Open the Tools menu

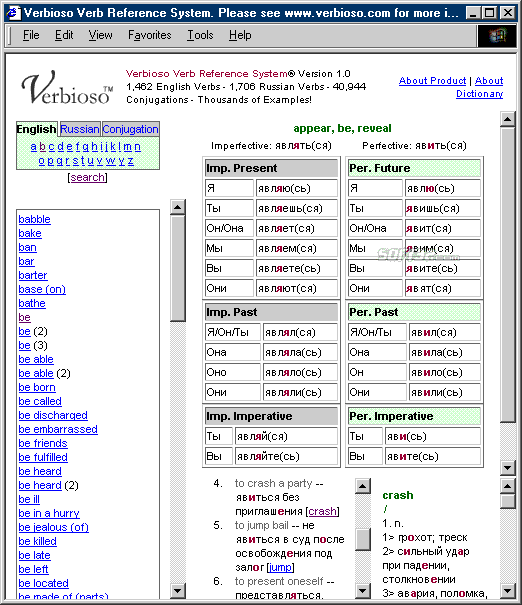click(200, 35)
